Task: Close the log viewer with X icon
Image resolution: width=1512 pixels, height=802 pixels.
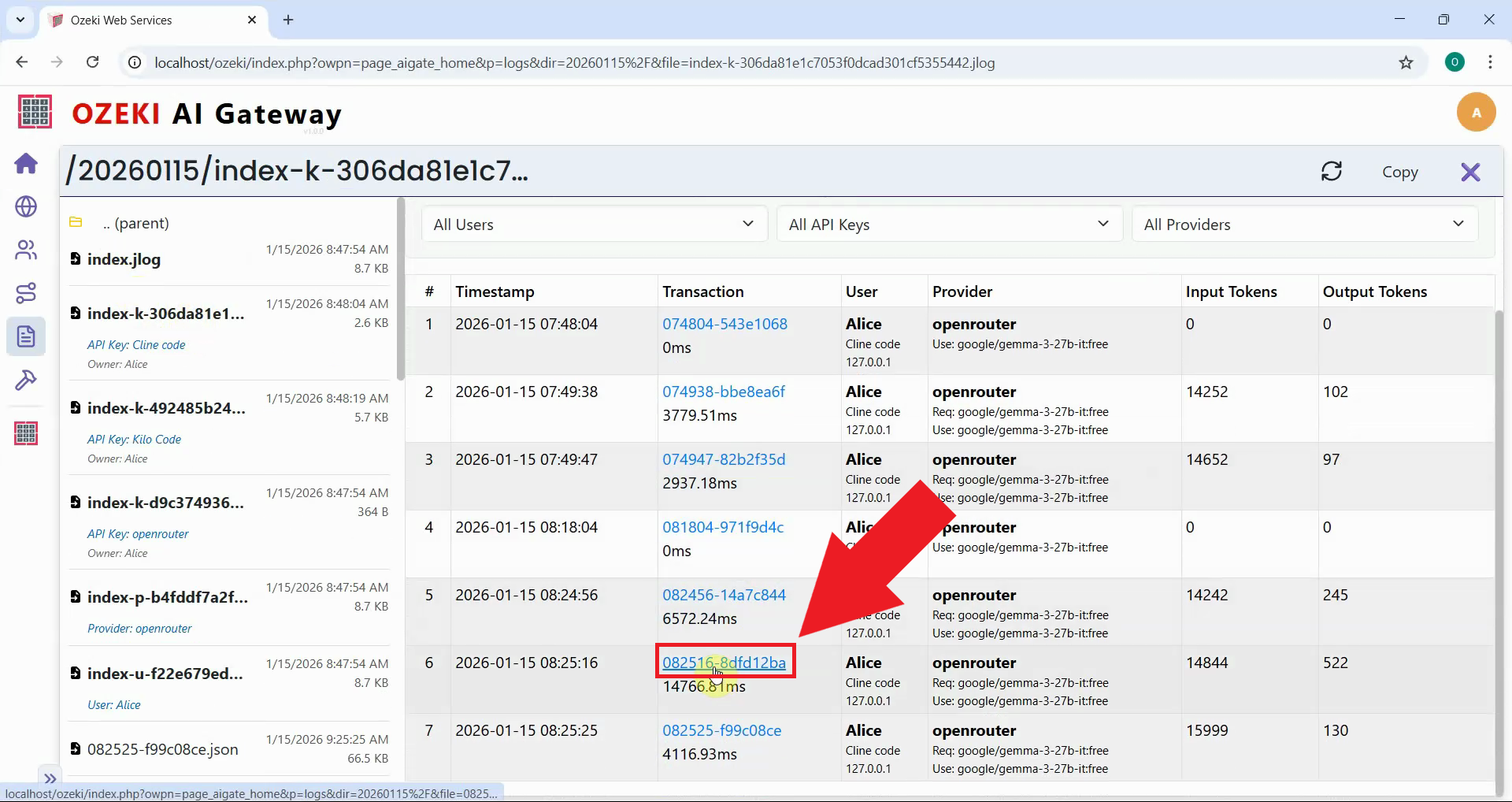Action: click(x=1469, y=172)
